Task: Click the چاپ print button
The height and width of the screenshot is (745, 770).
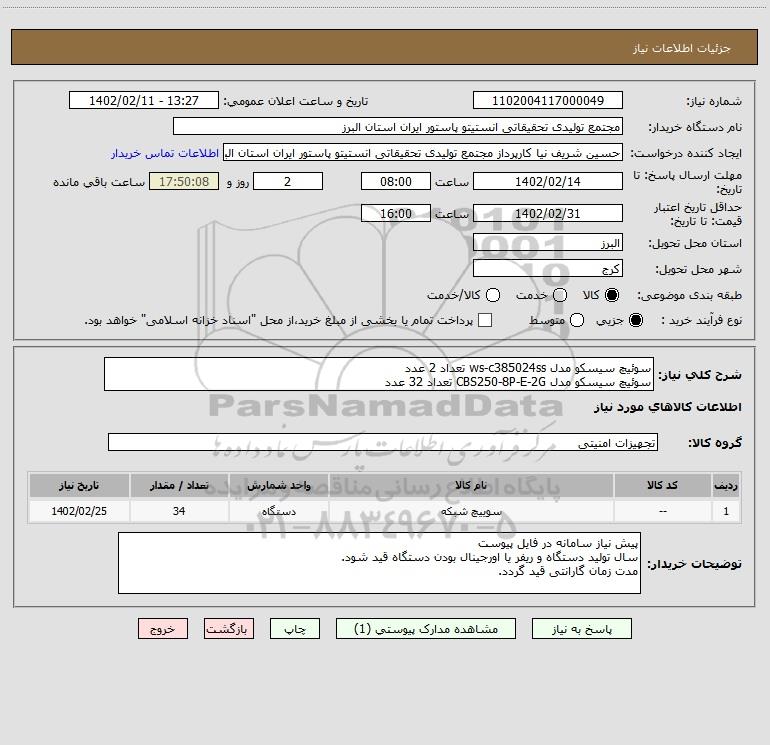Action: pos(295,629)
